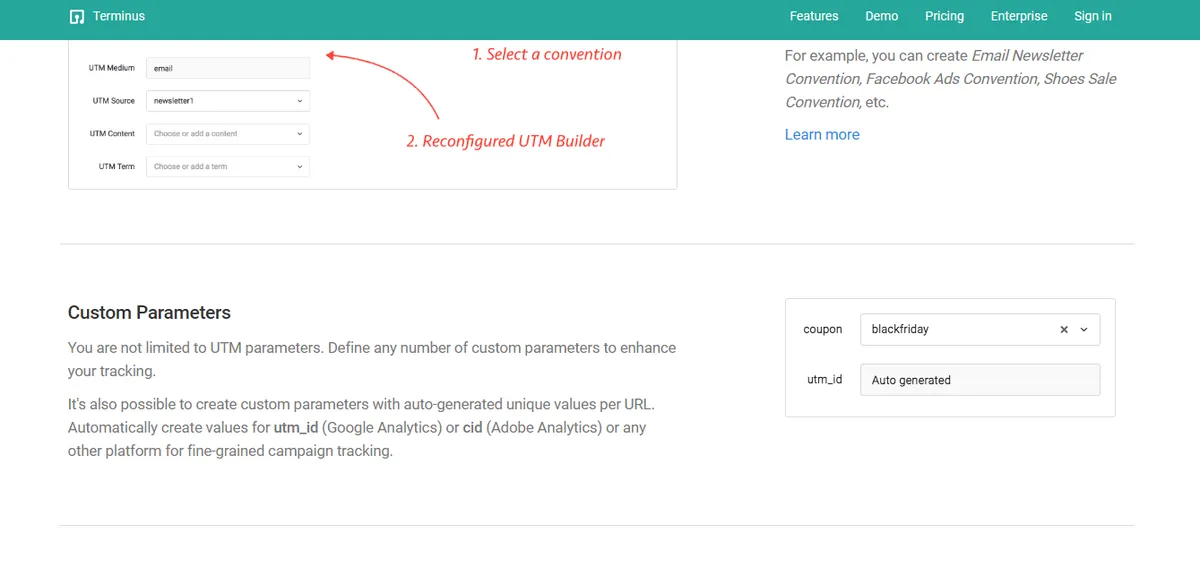Click the Sign in link
Image resolution: width=1200 pixels, height=574 pixels.
[1092, 16]
